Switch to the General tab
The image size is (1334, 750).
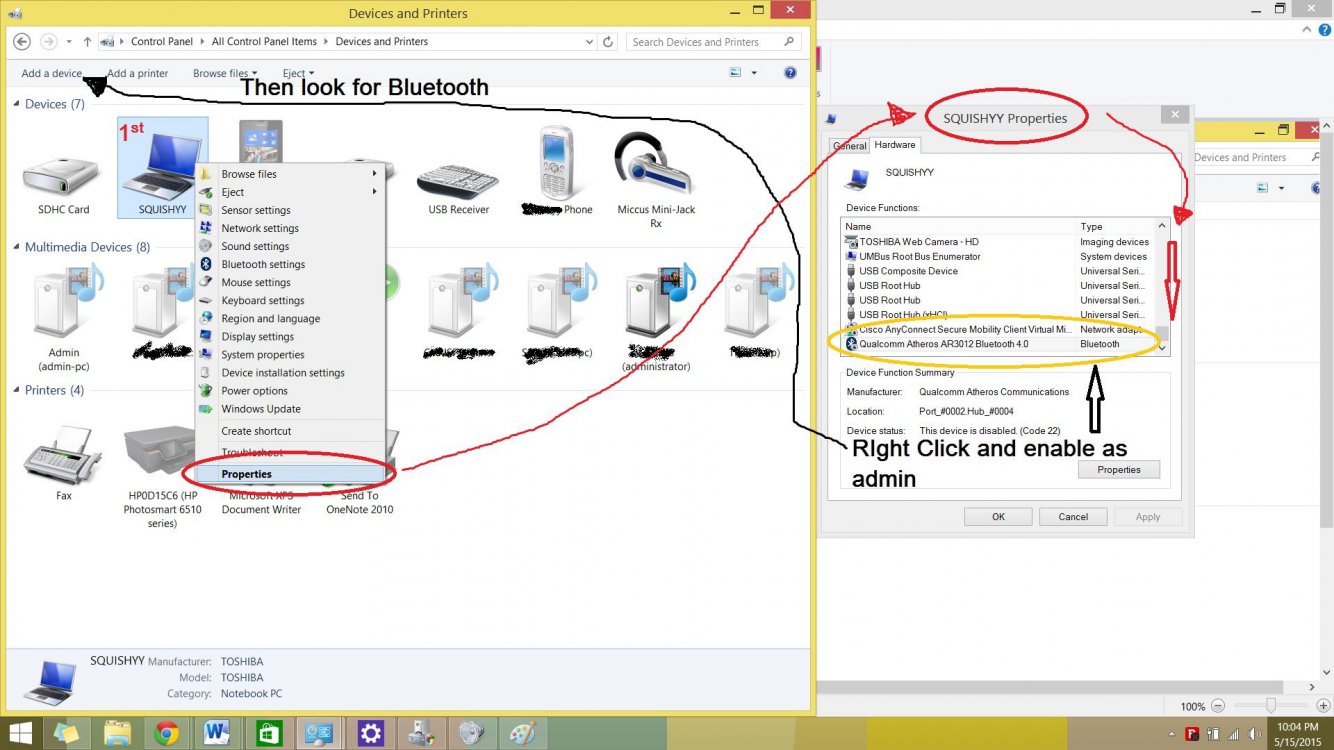click(x=850, y=146)
